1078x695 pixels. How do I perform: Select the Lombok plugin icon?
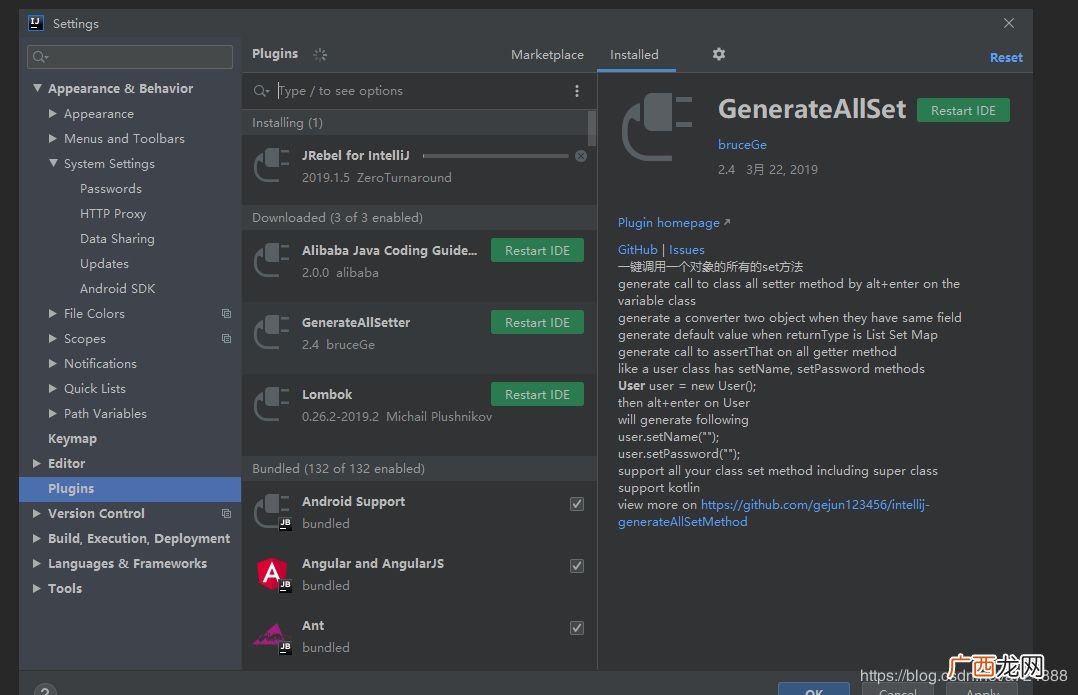point(272,405)
